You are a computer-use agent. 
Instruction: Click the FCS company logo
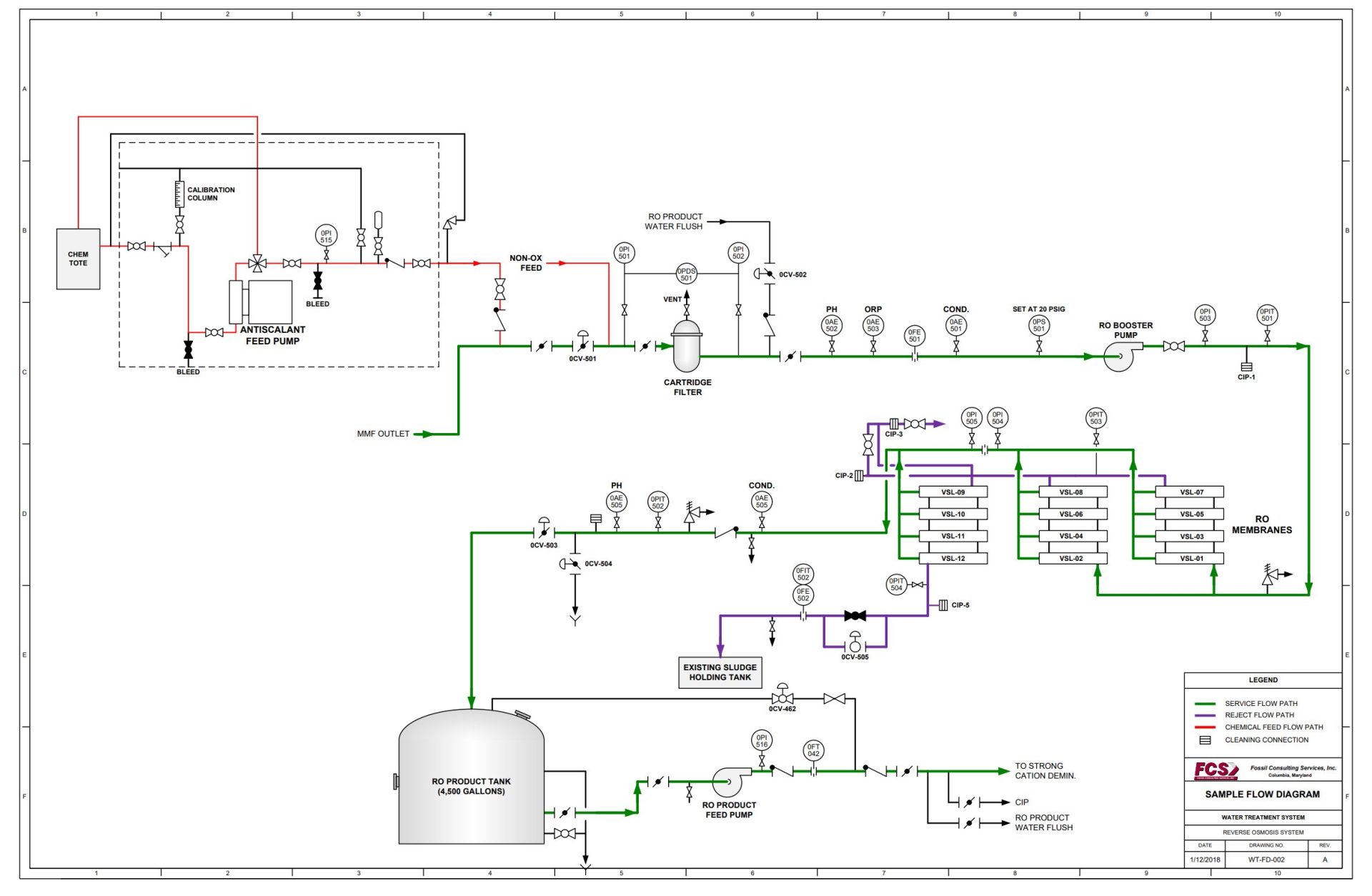click(1216, 770)
